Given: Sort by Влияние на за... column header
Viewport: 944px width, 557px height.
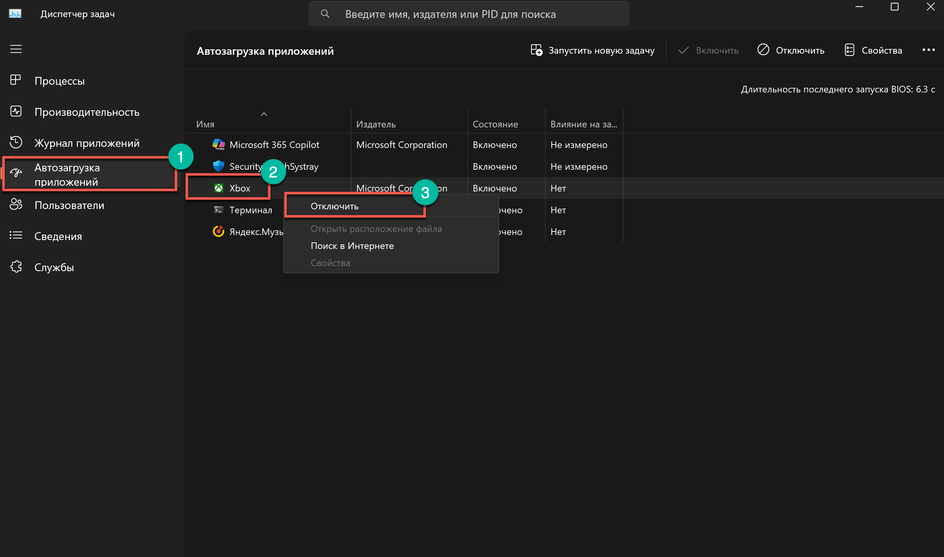Looking at the screenshot, I should [x=583, y=124].
